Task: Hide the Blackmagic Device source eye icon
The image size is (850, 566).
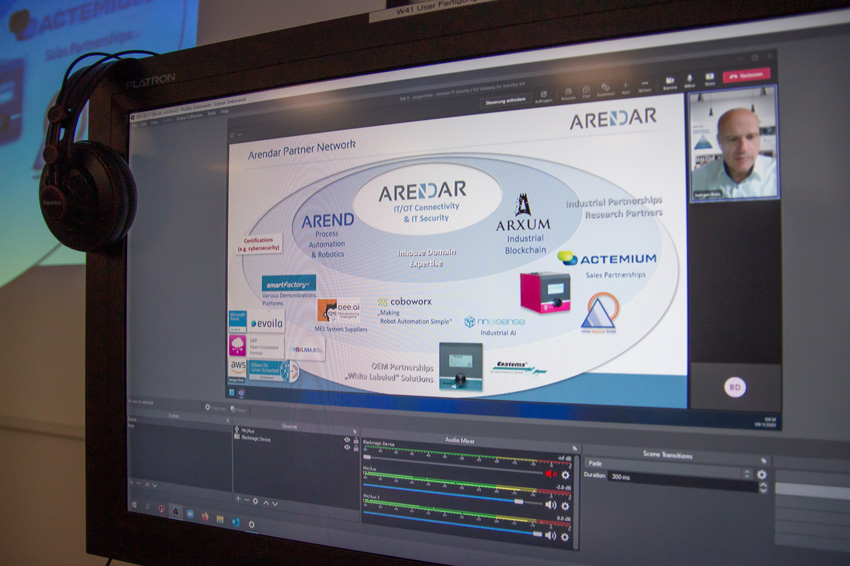Action: (347, 447)
